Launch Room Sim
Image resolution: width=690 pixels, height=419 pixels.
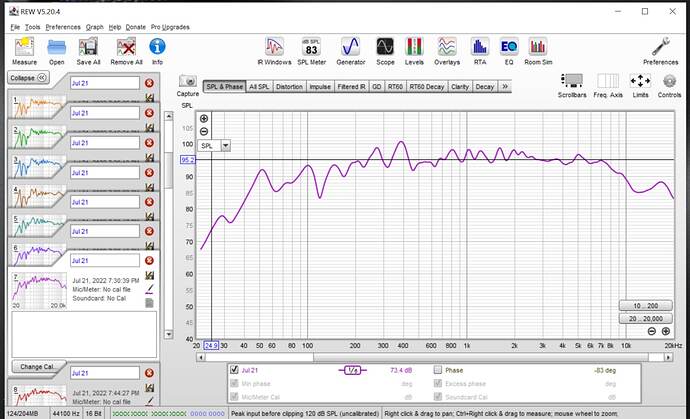click(538, 51)
